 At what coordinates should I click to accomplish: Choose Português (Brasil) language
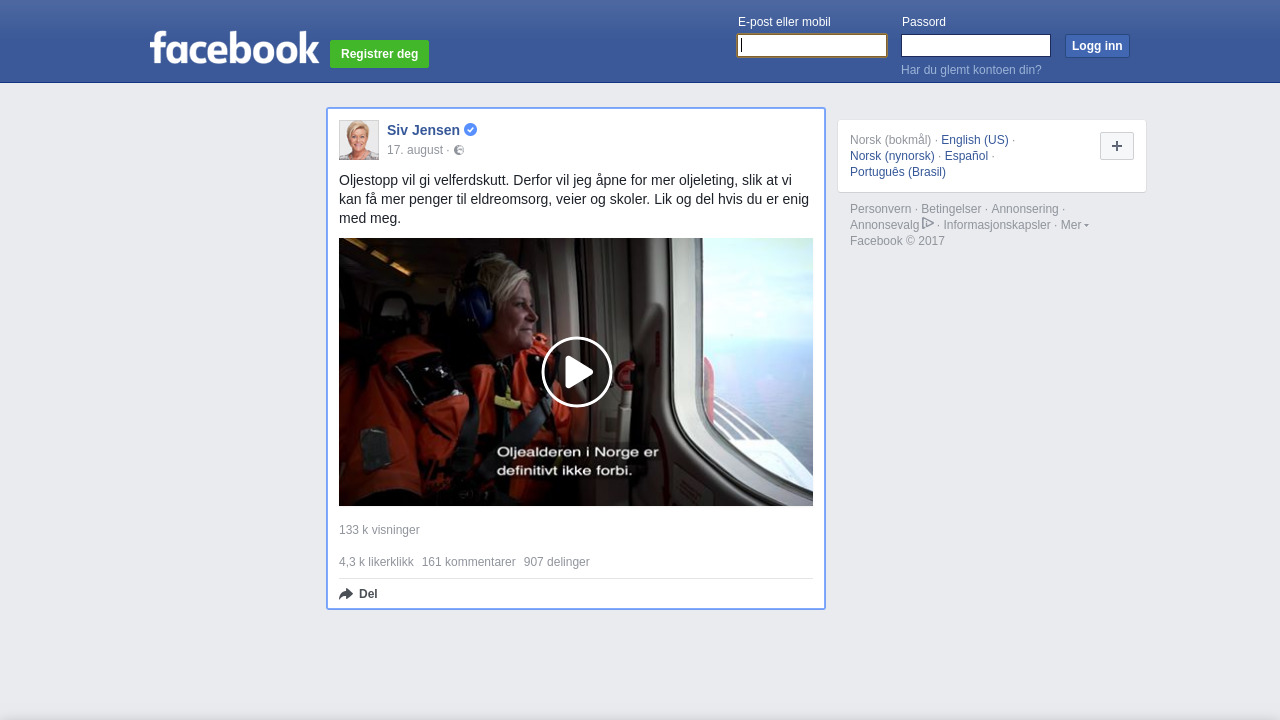[x=897, y=172]
